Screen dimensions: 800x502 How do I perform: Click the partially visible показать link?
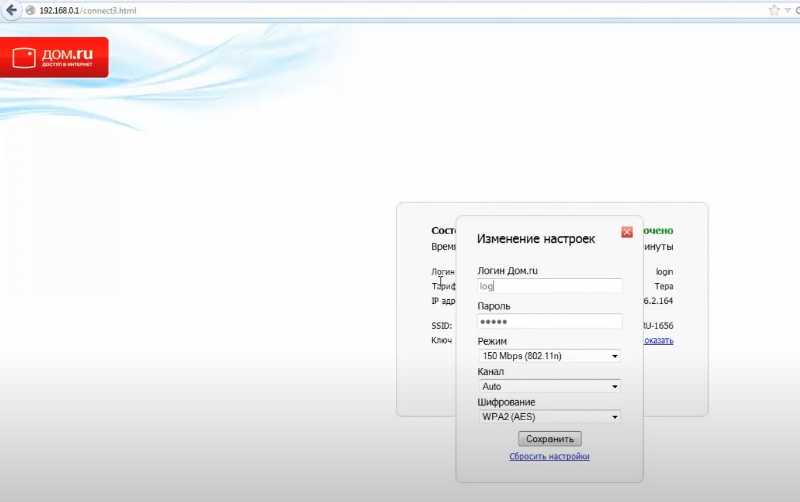(659, 340)
